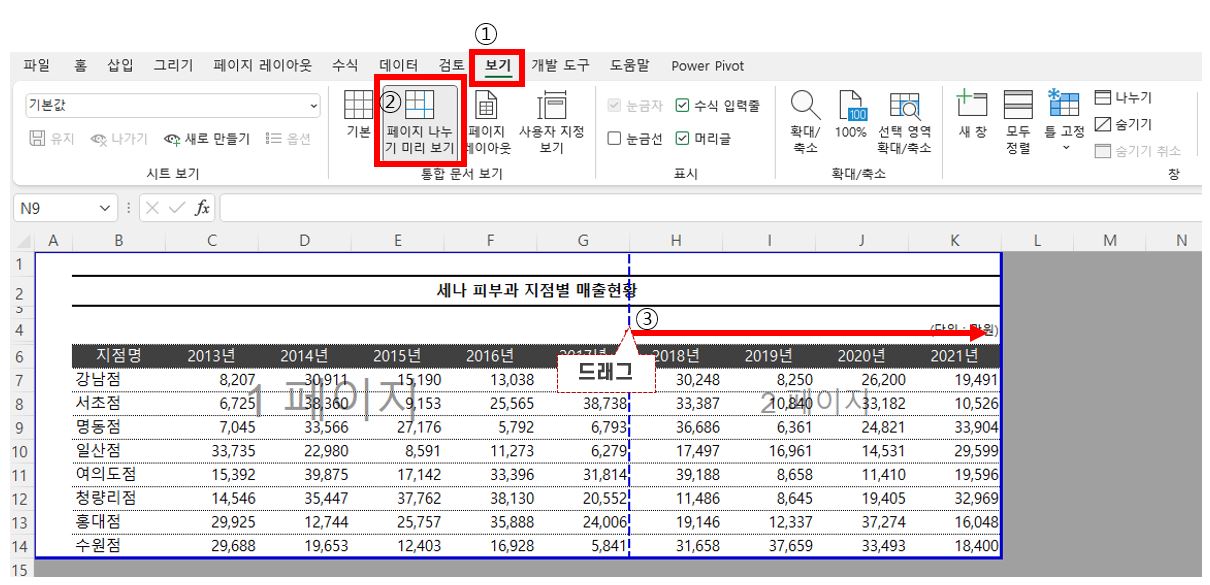Select row 7 header
This screenshot has width=1210, height=585.
19,381
